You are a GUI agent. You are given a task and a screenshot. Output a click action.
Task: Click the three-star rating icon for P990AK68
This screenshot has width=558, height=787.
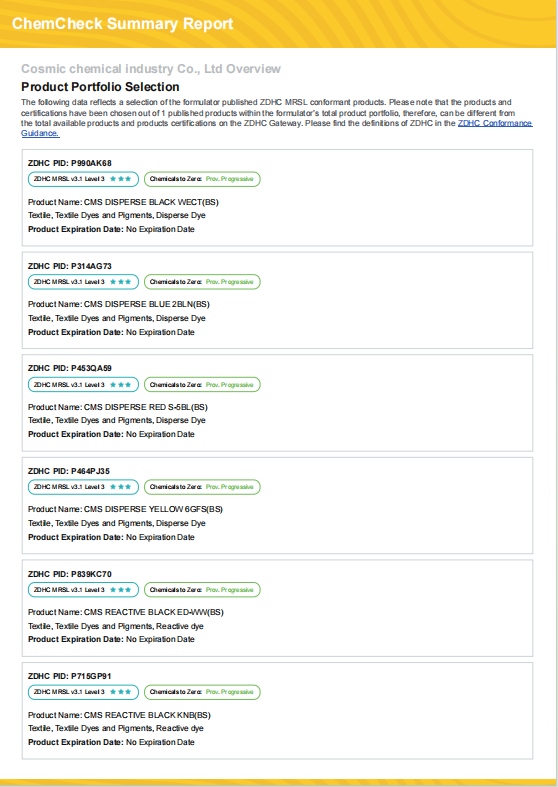[x=120, y=179]
